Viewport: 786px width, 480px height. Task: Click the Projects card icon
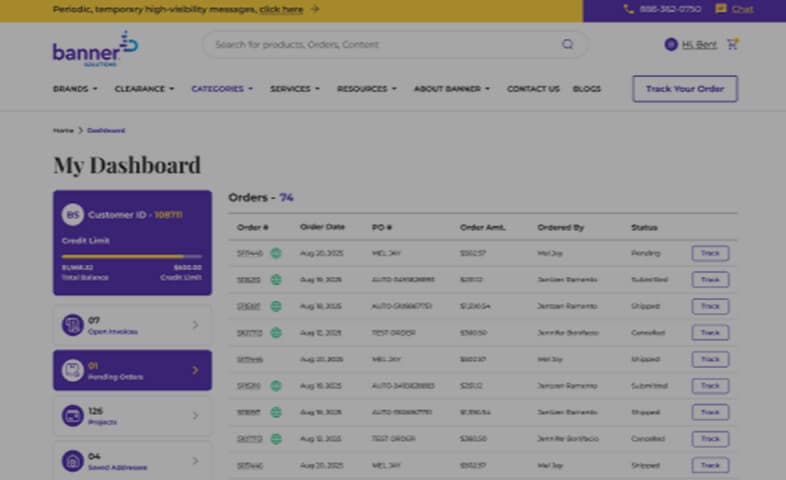(x=72, y=415)
